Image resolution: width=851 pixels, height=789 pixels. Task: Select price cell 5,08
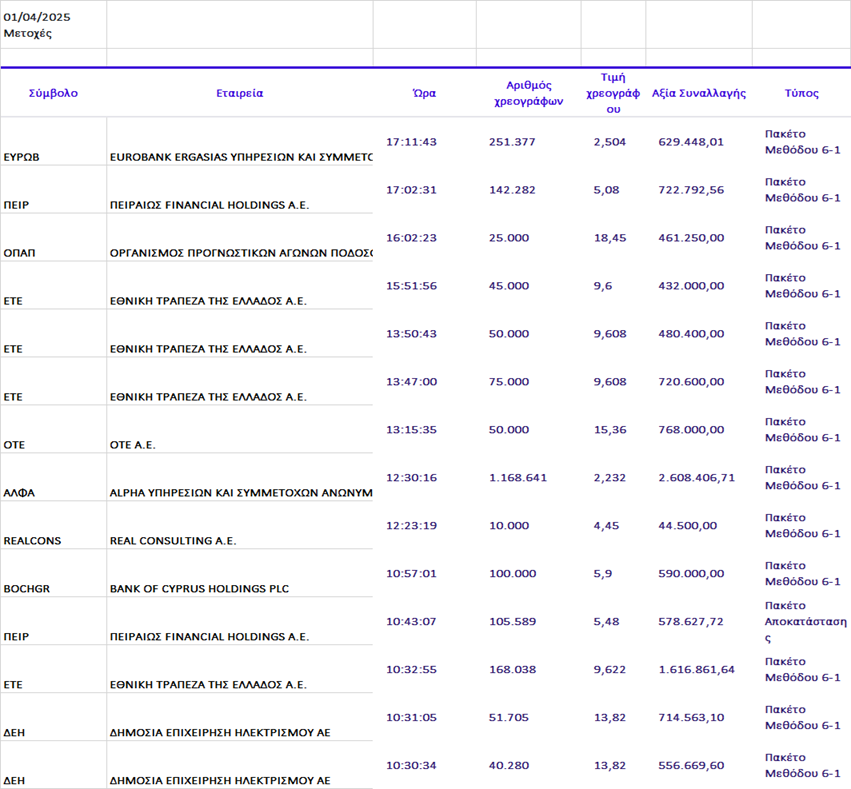coord(606,190)
